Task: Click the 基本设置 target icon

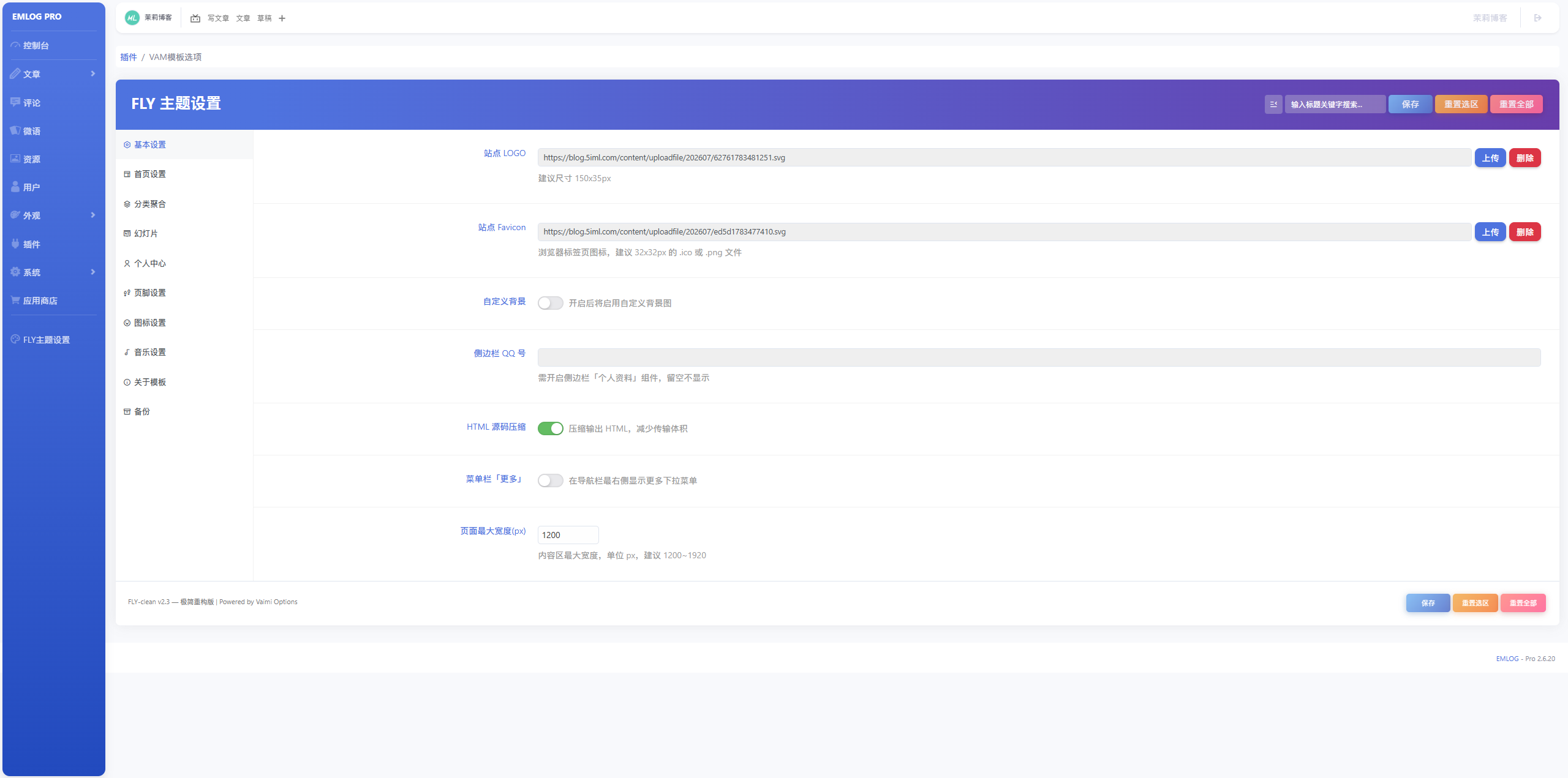Action: click(x=127, y=145)
